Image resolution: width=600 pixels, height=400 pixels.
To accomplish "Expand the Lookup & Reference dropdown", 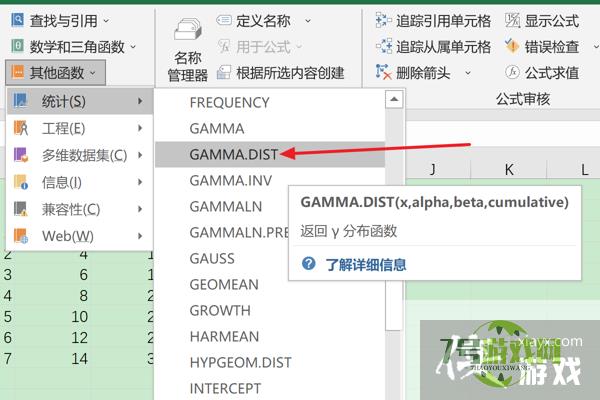I will point(107,20).
